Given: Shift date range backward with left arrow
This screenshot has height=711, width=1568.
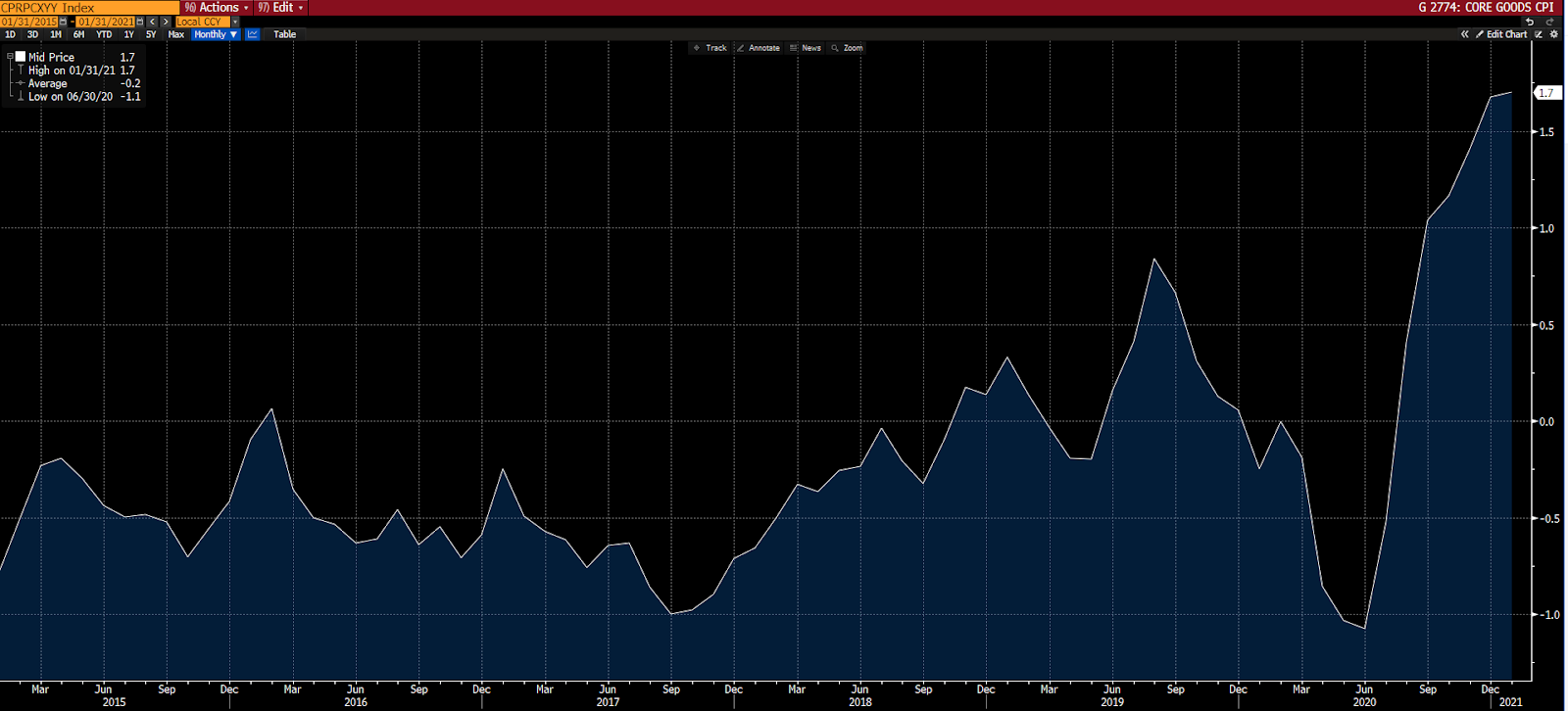Looking at the screenshot, I should (152, 22).
